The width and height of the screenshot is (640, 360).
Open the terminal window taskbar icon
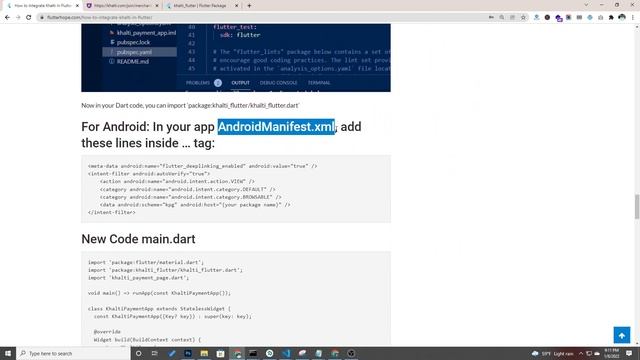coord(253,353)
